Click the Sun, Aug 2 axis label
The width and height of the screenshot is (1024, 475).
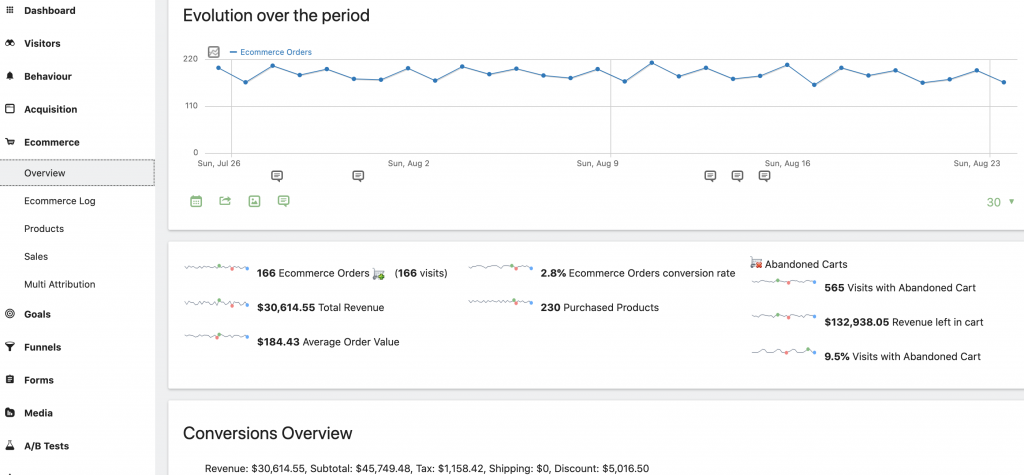(408, 163)
